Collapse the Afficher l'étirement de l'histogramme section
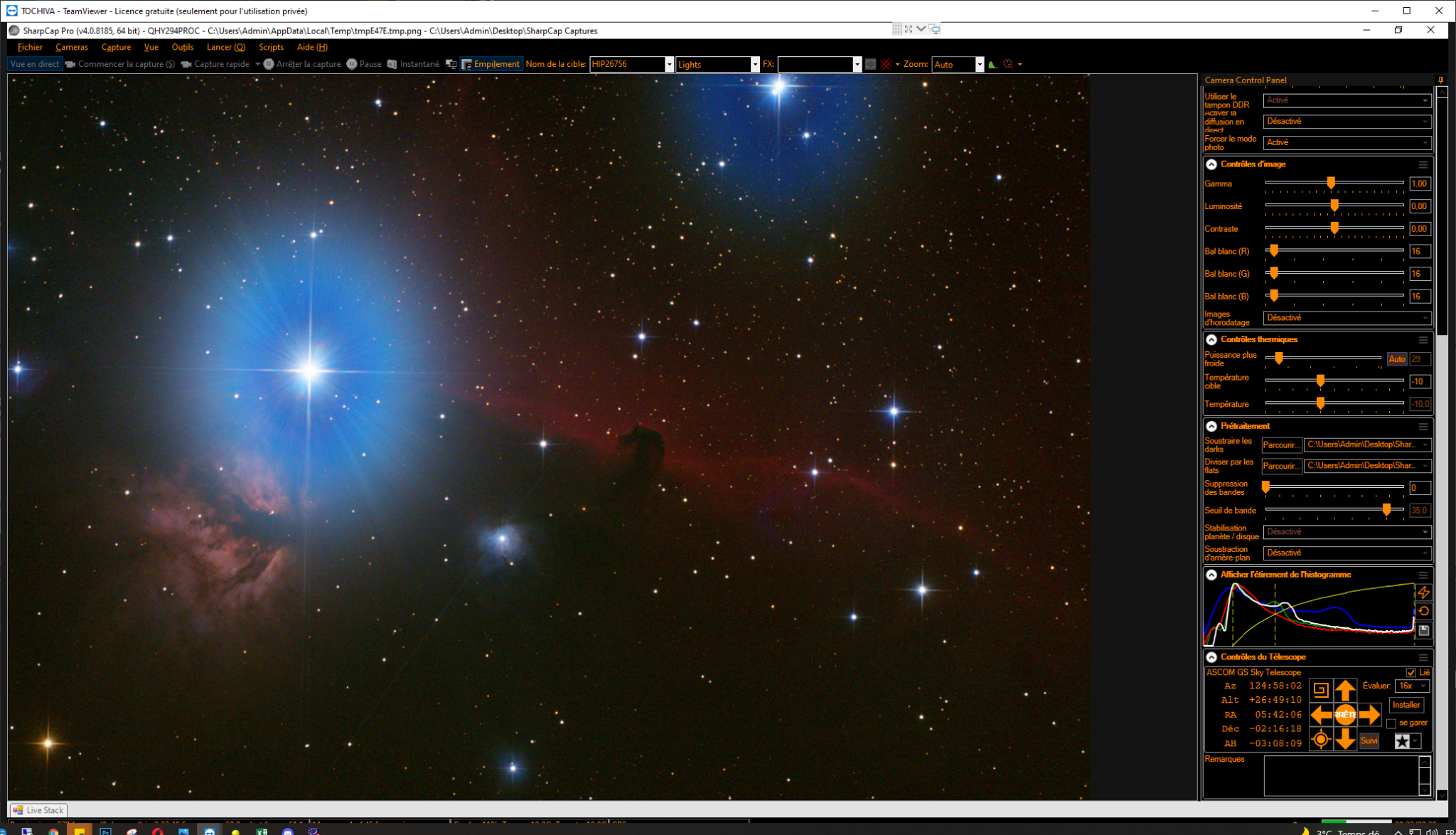Screen dimensions: 1456x835 [1211, 575]
